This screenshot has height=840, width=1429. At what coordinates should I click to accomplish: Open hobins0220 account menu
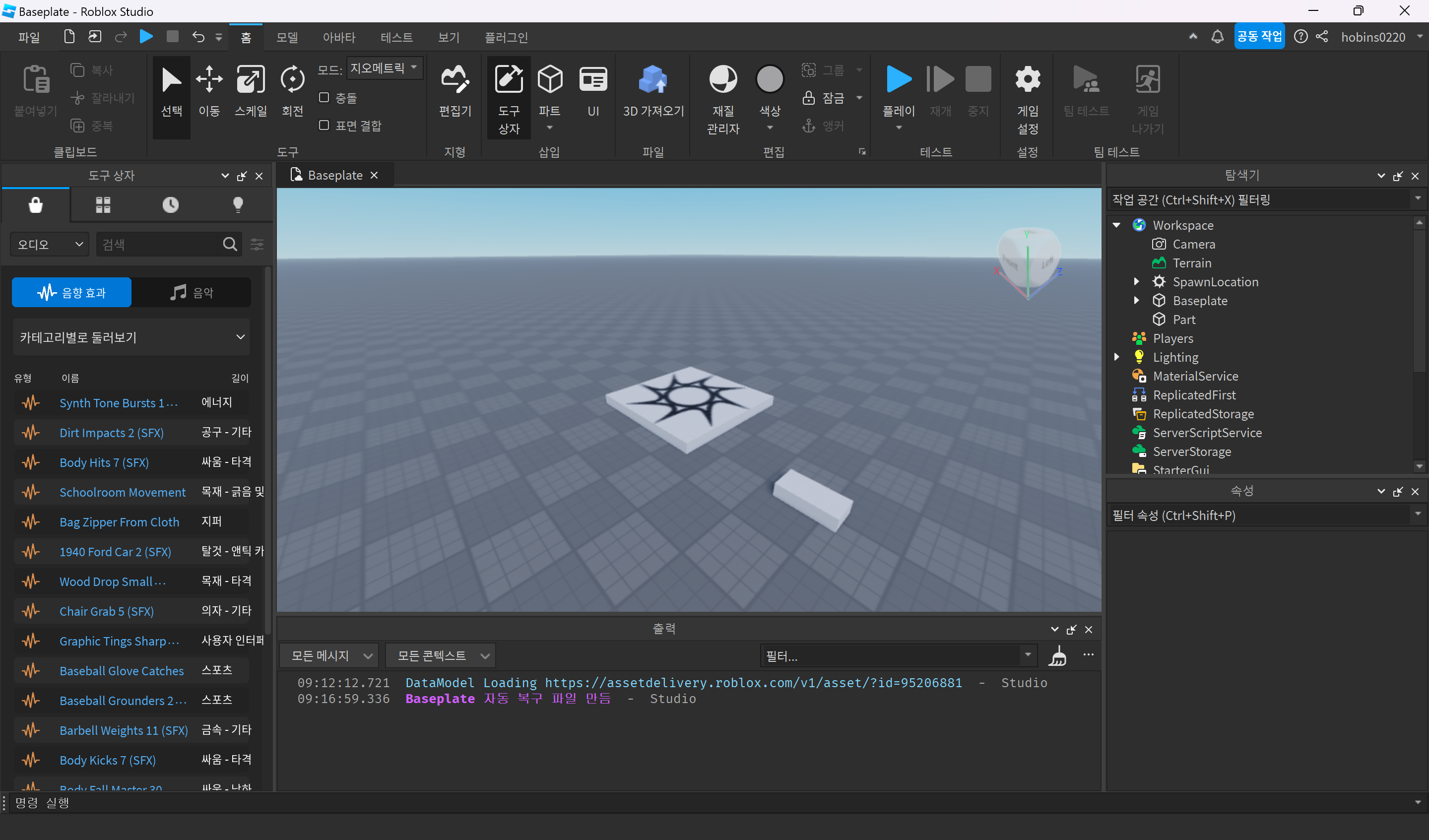1380,37
